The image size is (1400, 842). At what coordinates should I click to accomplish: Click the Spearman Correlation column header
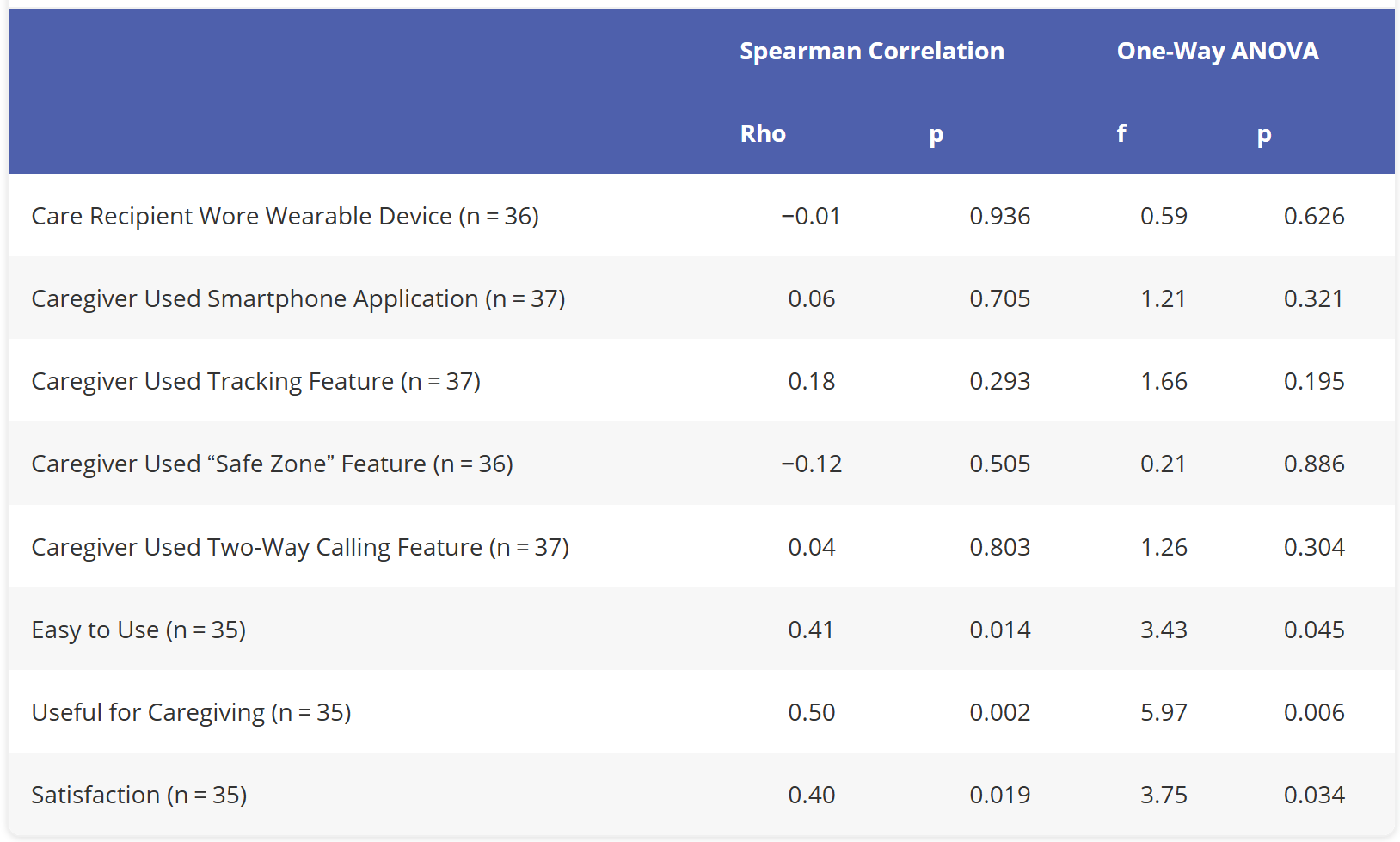tap(872, 52)
